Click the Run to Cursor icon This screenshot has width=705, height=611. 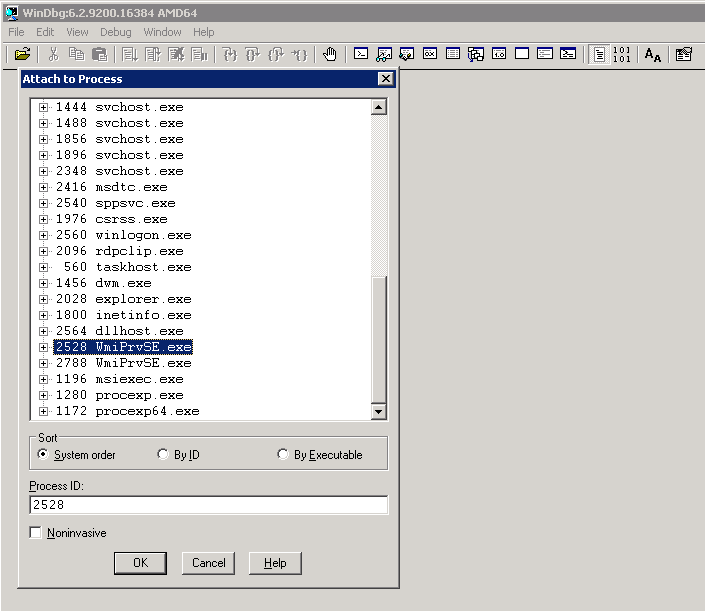coord(299,54)
